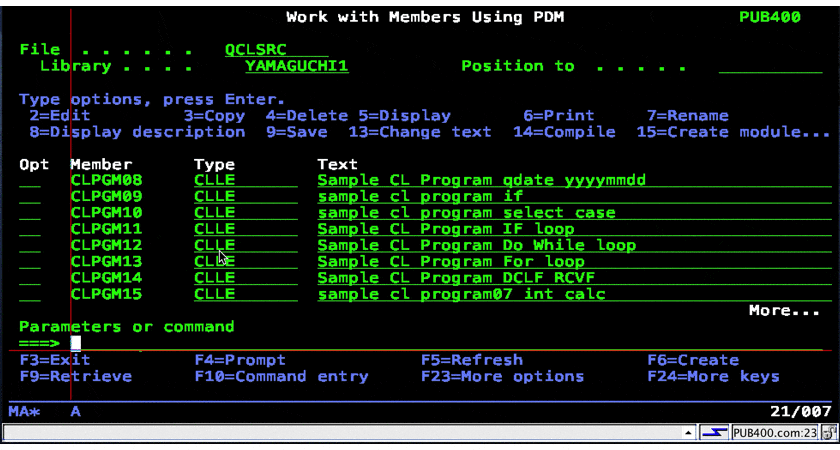Click text 'Sample CL Program For loop'
The image size is (840, 450).
pos(451,261)
